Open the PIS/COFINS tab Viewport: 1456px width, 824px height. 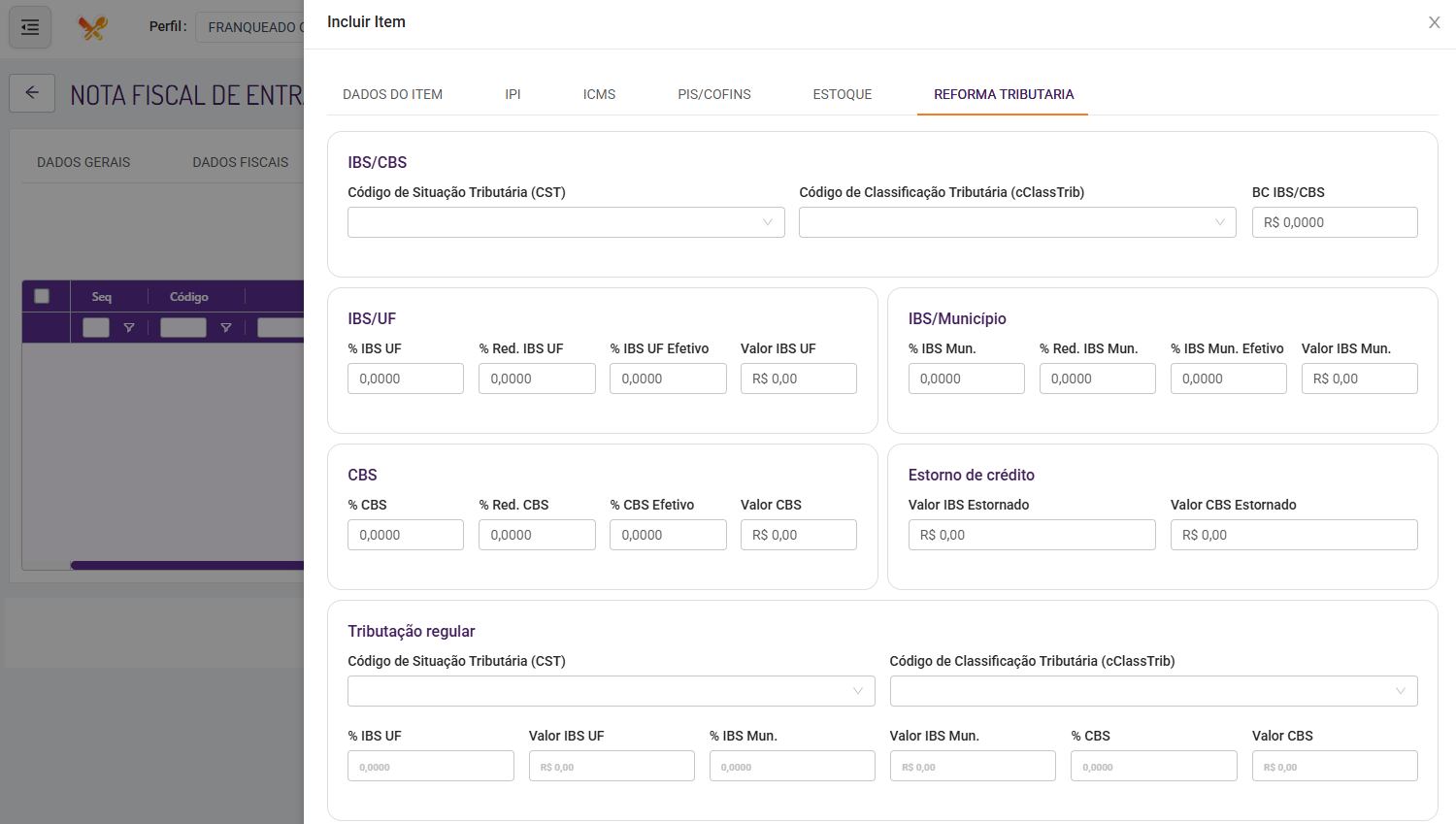coord(714,94)
